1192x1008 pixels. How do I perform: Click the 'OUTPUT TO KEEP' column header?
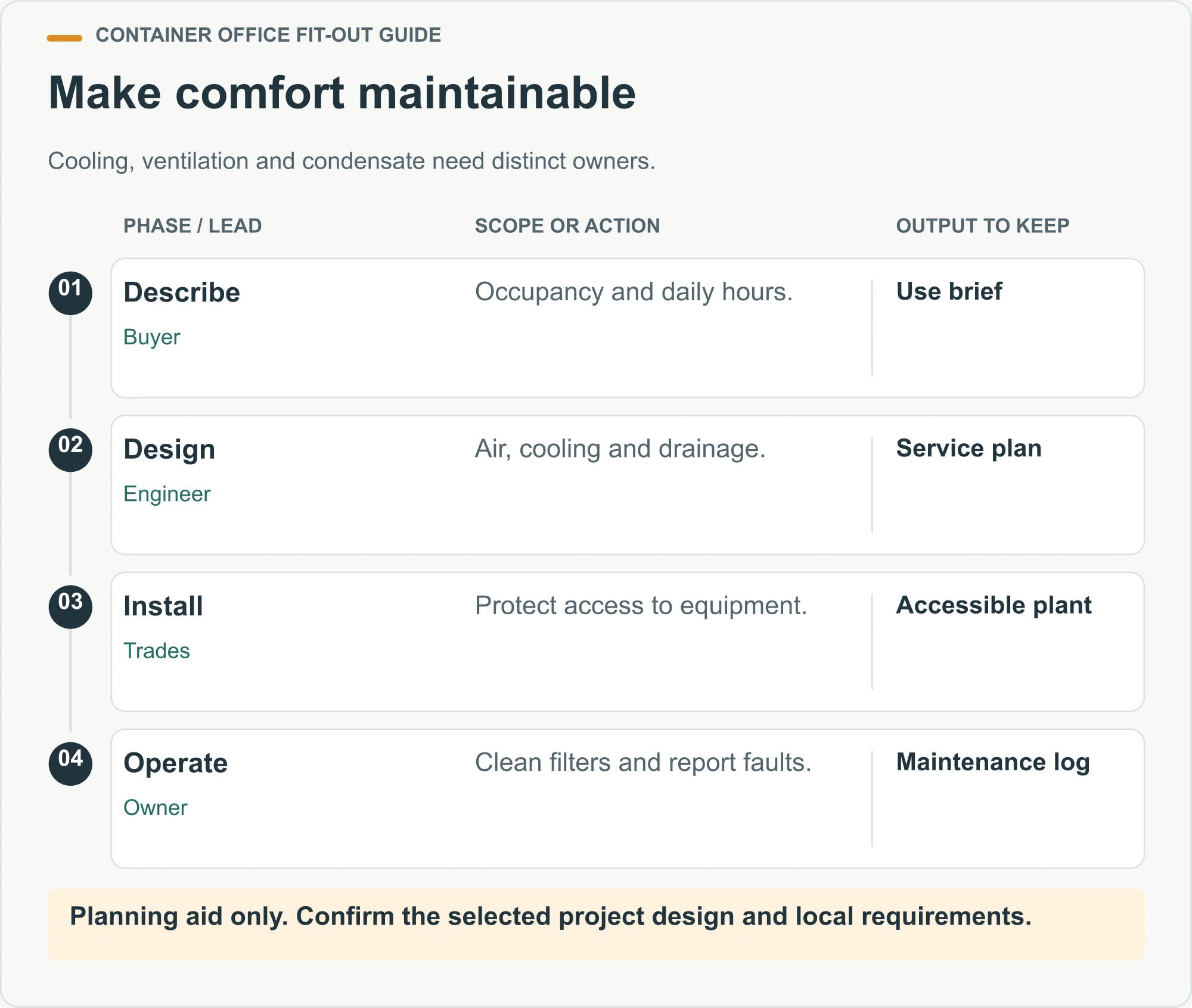tap(983, 226)
